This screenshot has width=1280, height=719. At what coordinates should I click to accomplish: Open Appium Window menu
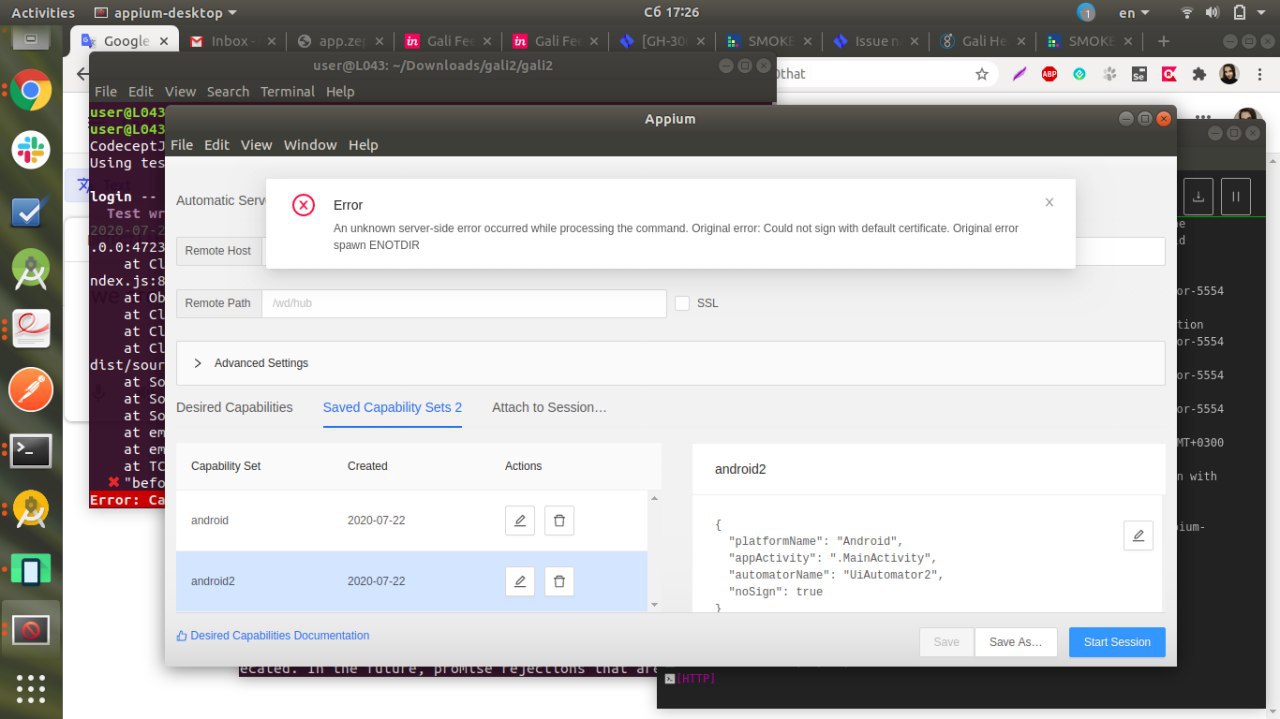(310, 145)
